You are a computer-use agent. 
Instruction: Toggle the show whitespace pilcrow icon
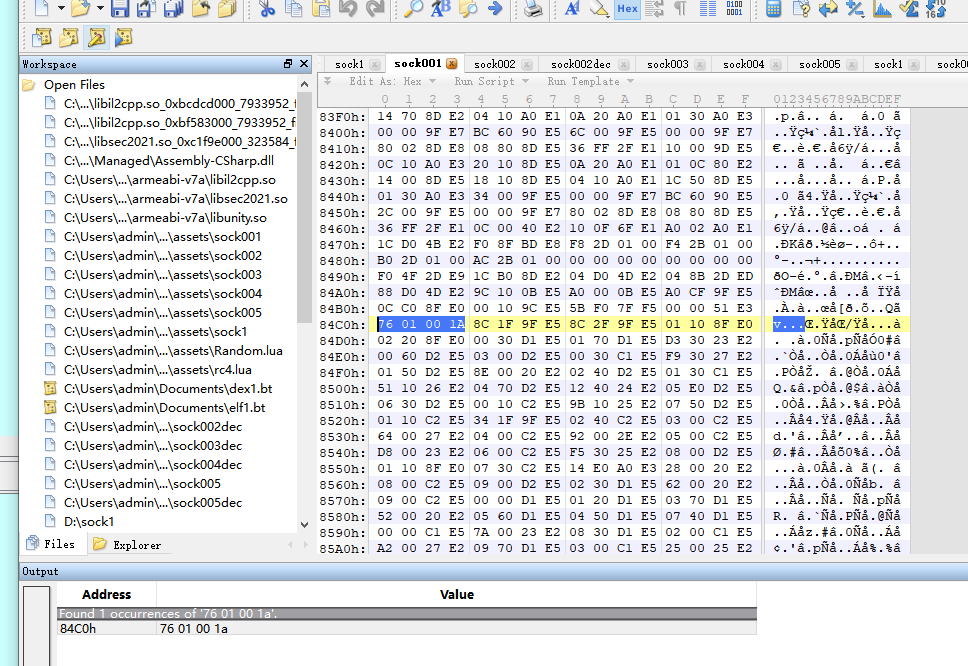[x=680, y=8]
